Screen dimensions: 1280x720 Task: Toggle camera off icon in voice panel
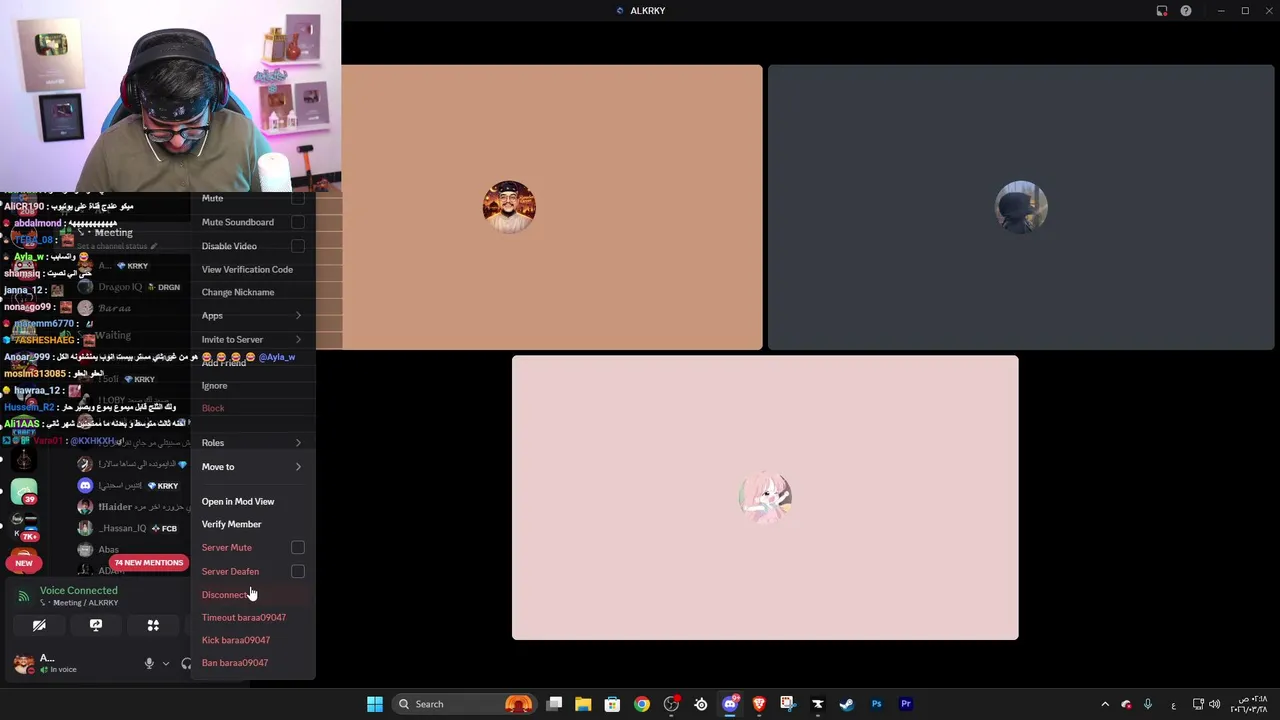(39, 625)
